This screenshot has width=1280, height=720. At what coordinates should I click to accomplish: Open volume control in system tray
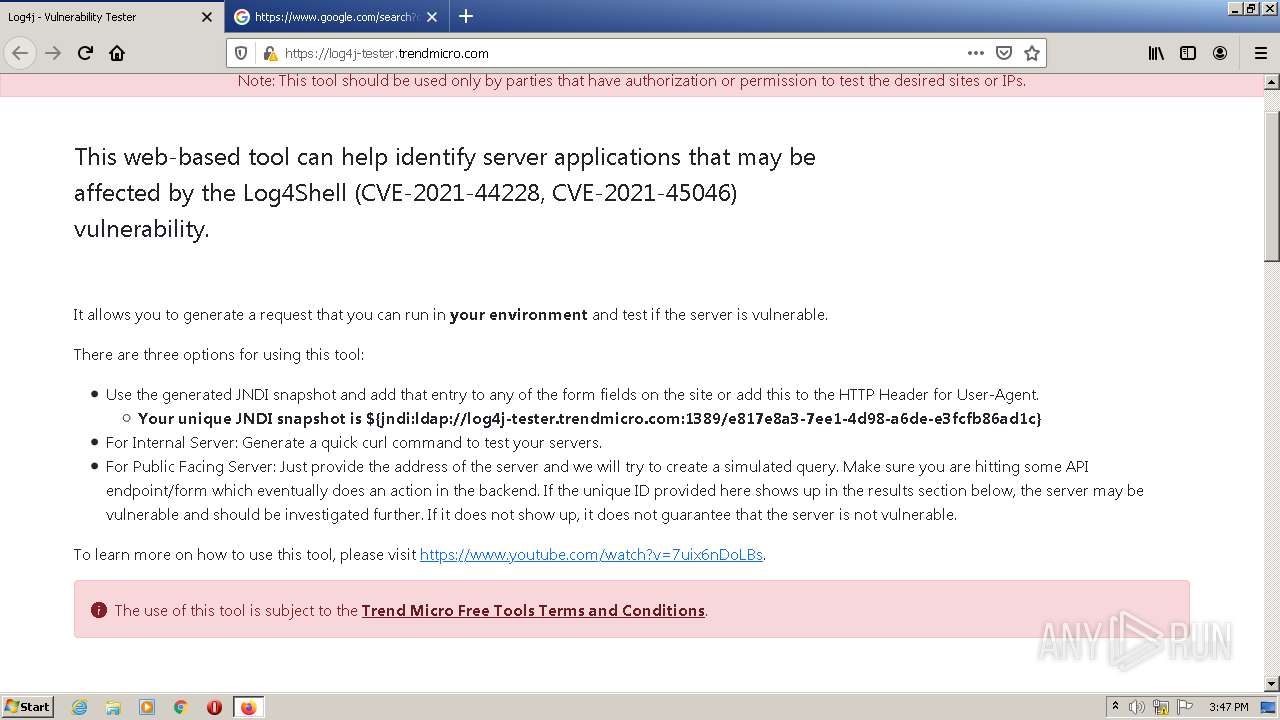[1138, 707]
